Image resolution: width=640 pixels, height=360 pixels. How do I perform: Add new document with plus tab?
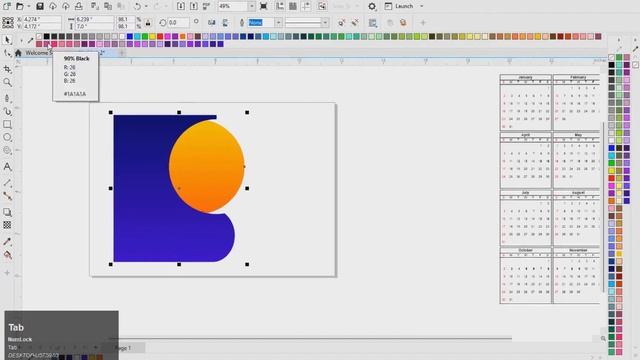click(x=122, y=53)
